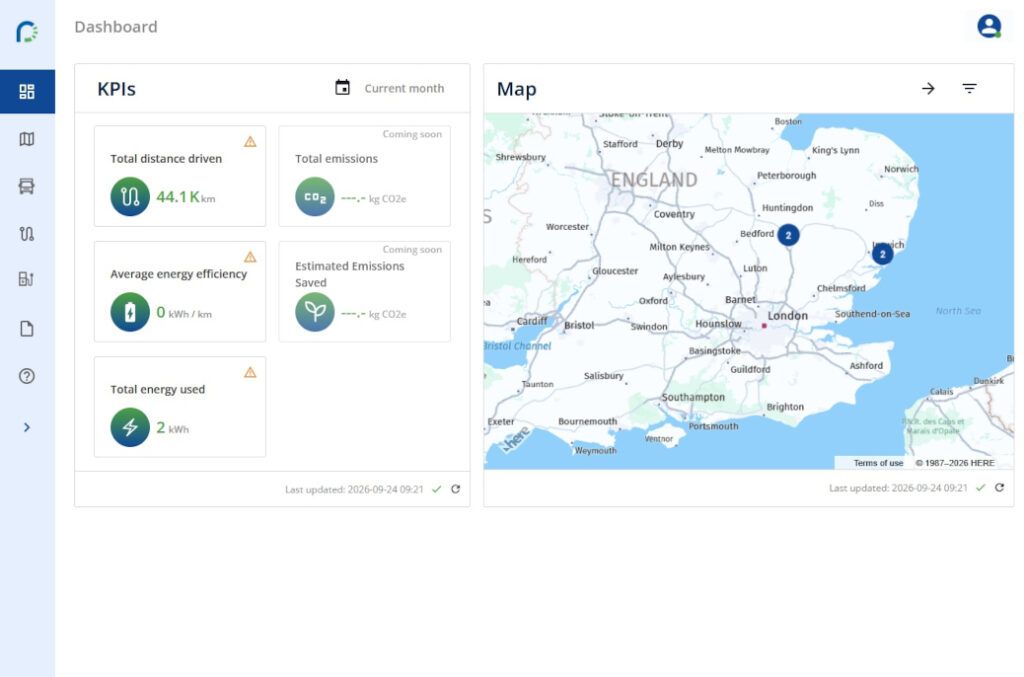Select the Dashboard grid icon in sidebar
This screenshot has height=677, width=1024.
coord(27,91)
